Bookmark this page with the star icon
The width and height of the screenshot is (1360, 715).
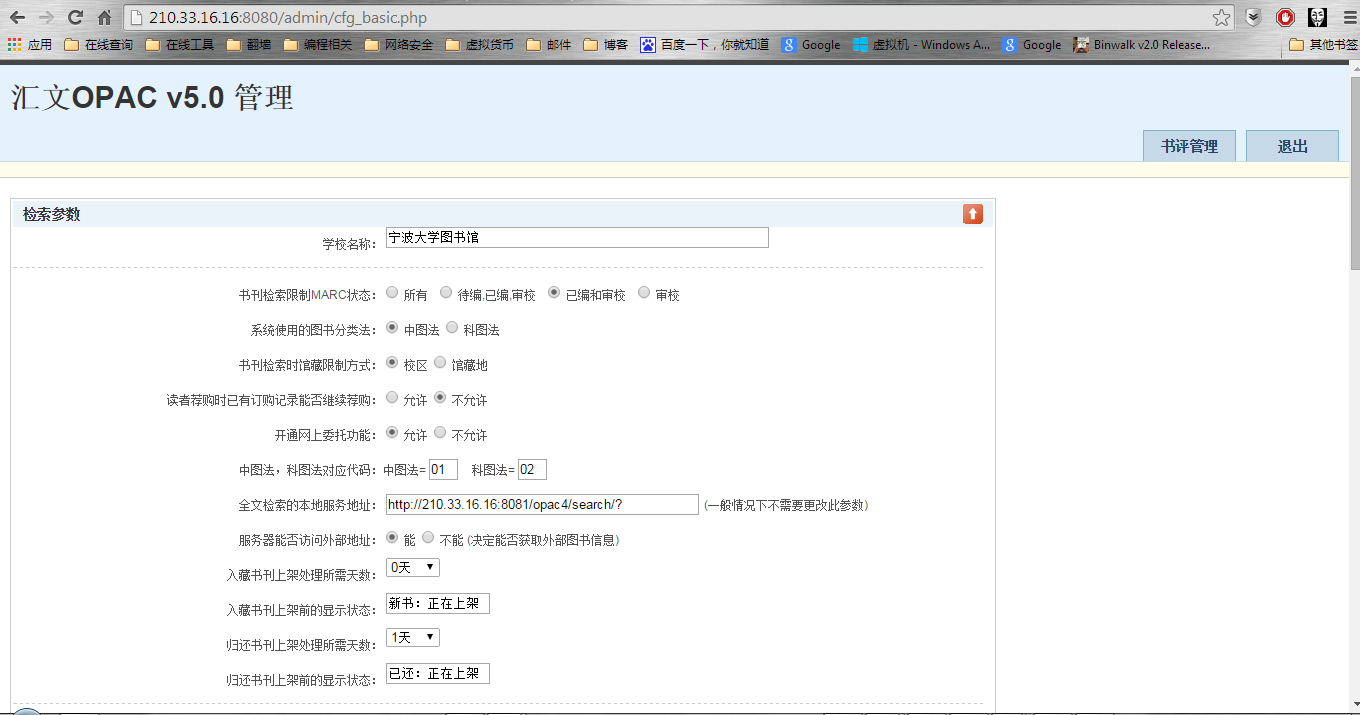pyautogui.click(x=1221, y=17)
